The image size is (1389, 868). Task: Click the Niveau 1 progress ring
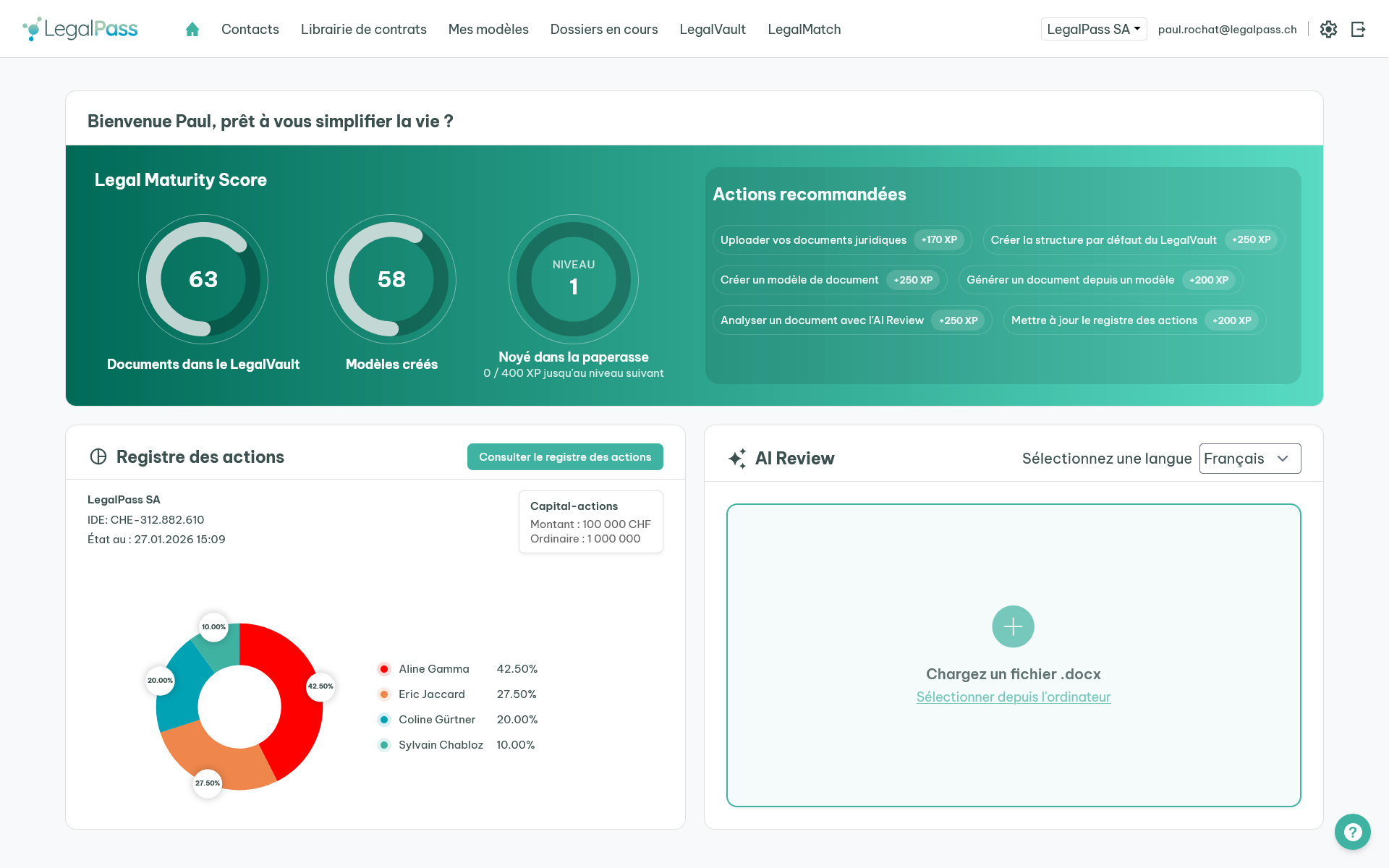point(574,279)
